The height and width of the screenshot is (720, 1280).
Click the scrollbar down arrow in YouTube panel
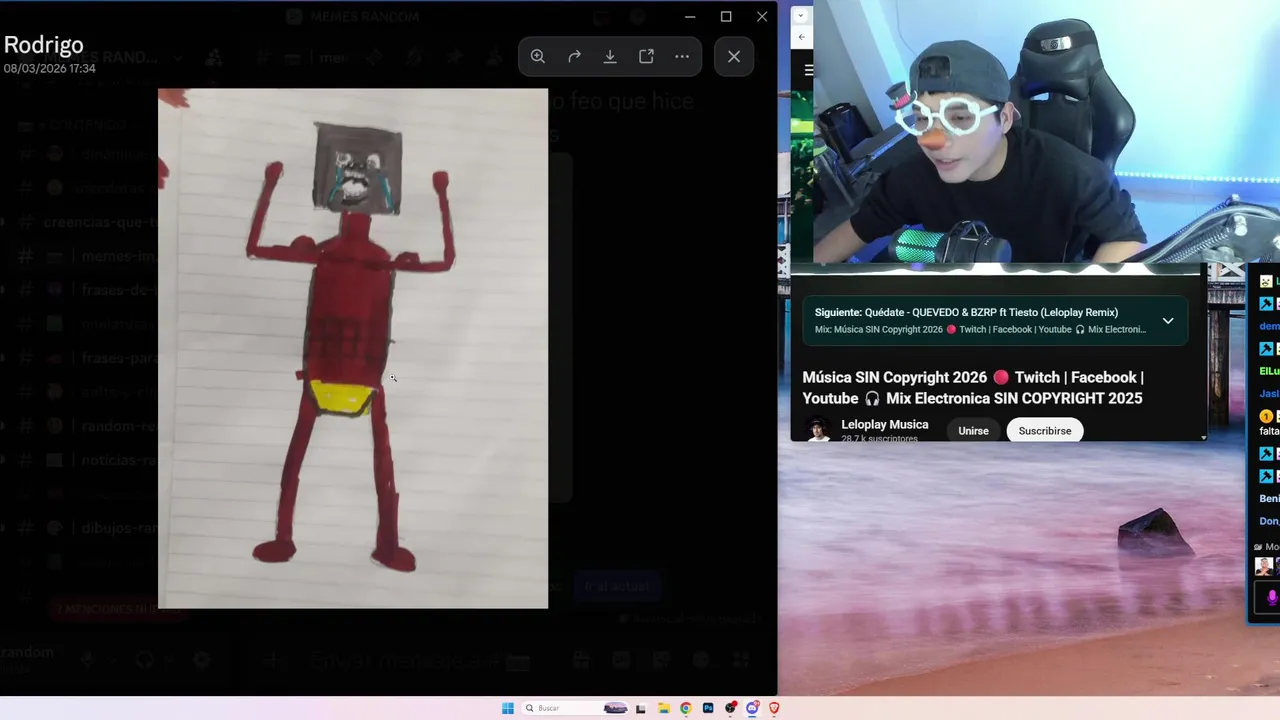[1203, 437]
